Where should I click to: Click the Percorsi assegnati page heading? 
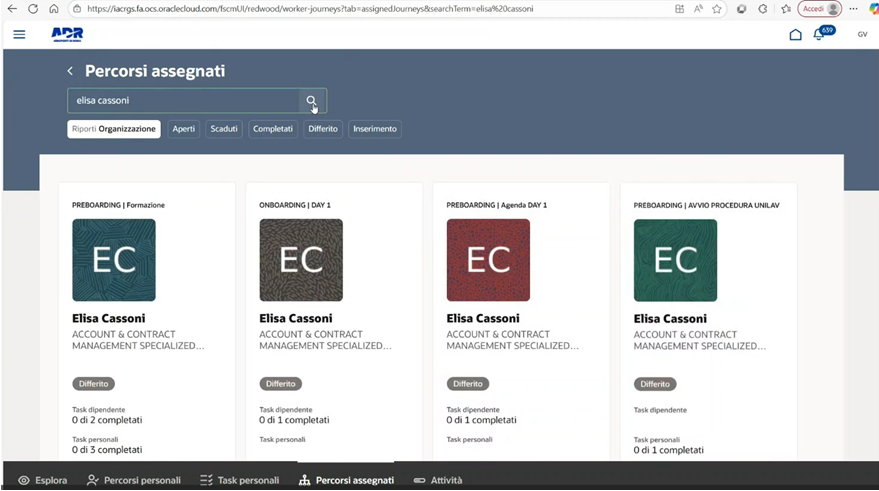pos(155,71)
